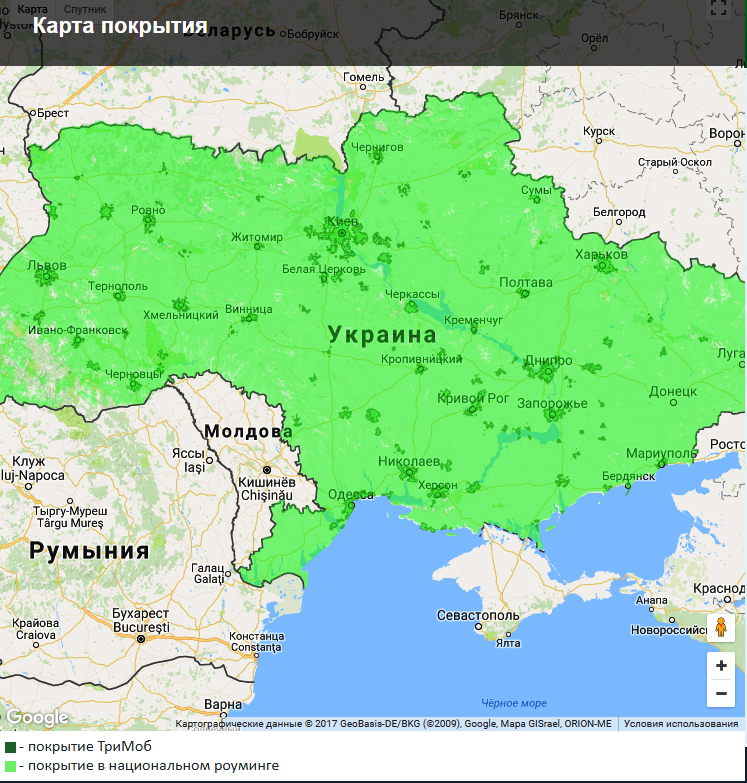Screen dimensions: 747x783
Task: Toggle fullscreen map view icon
Action: coord(719,7)
